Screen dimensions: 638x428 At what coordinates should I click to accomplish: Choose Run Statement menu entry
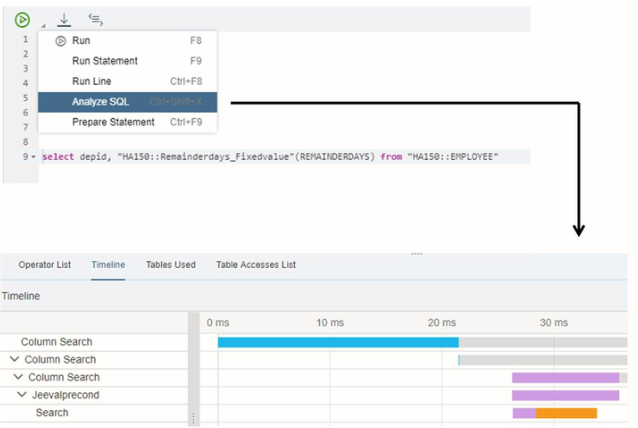(104, 61)
